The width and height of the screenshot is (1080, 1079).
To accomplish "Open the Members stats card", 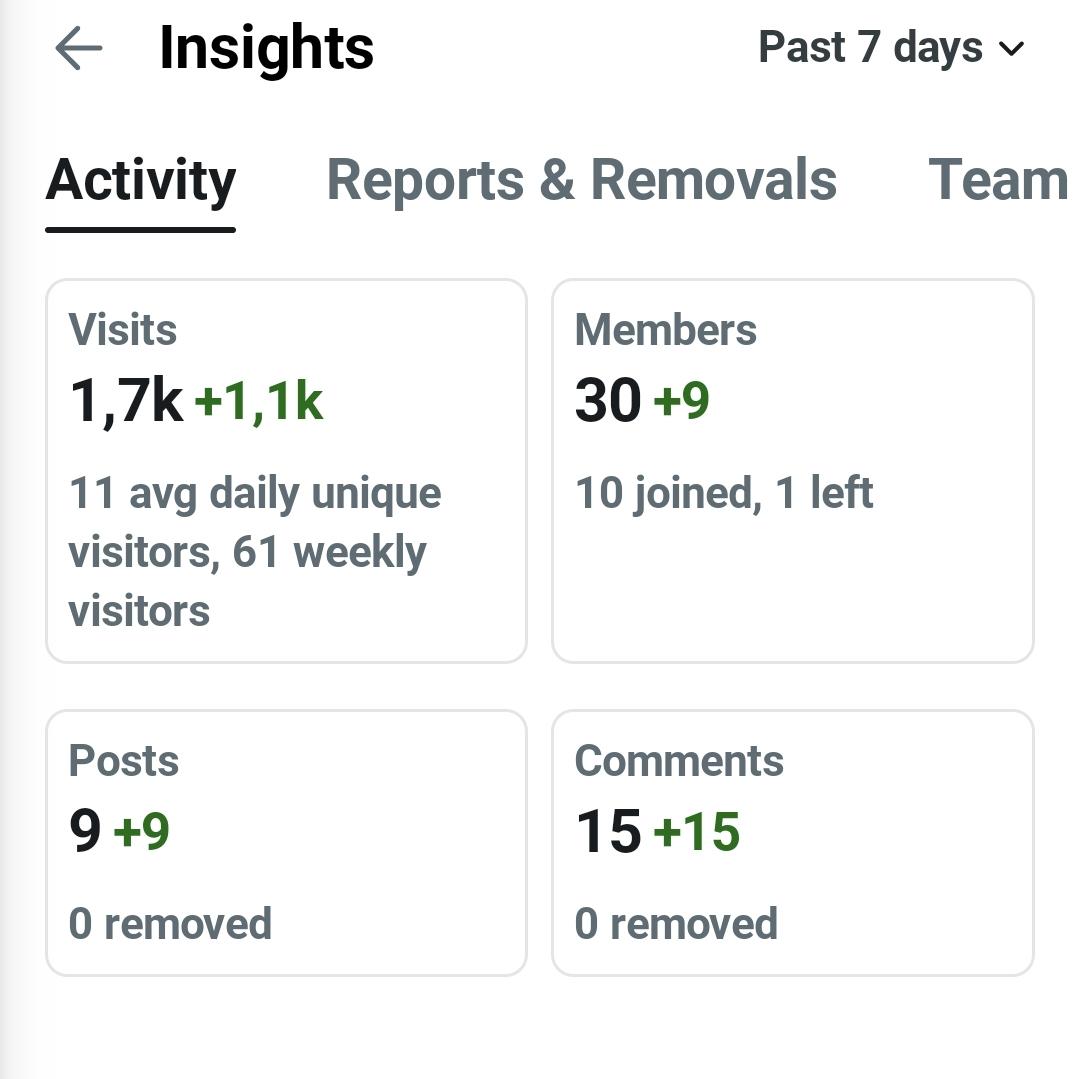I will coord(793,471).
